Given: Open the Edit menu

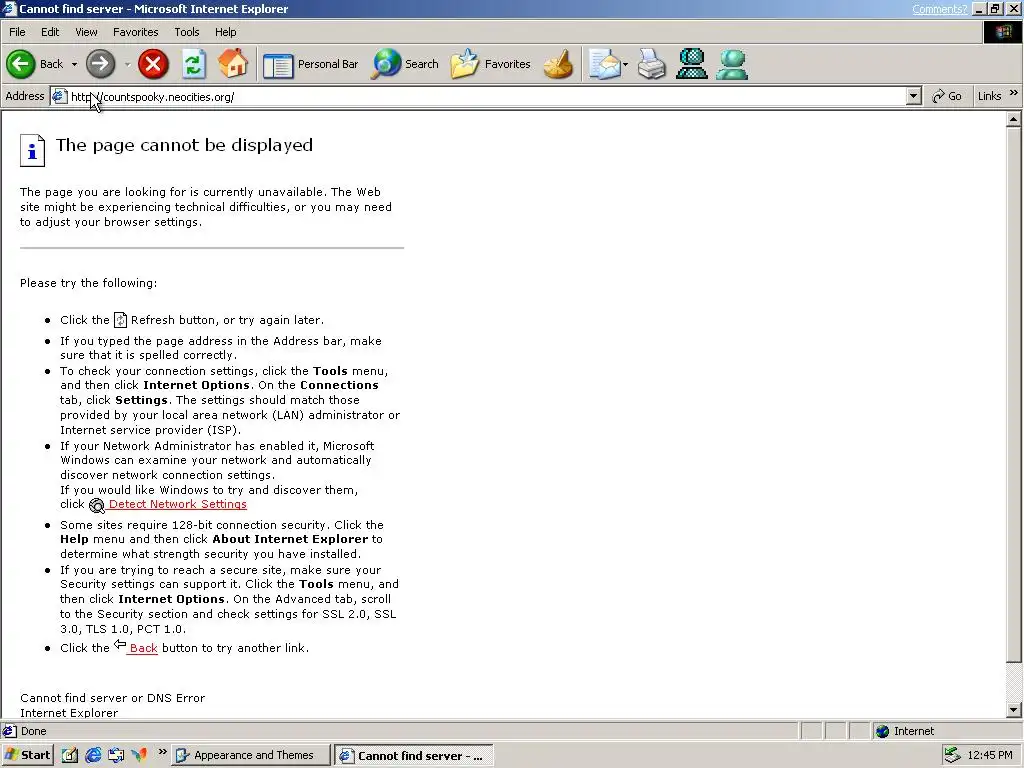Looking at the screenshot, I should click(50, 32).
